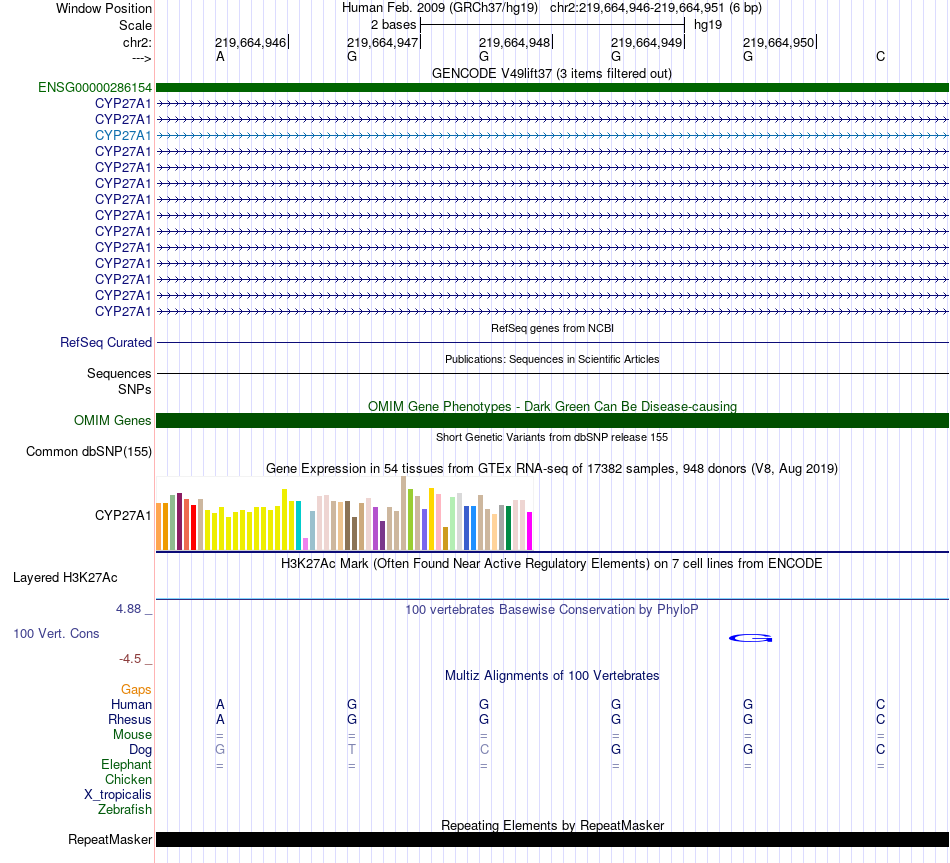Click the GTEx Gene Expression in 54 tissues title
Viewport: 950px width, 863px height.
point(551,468)
